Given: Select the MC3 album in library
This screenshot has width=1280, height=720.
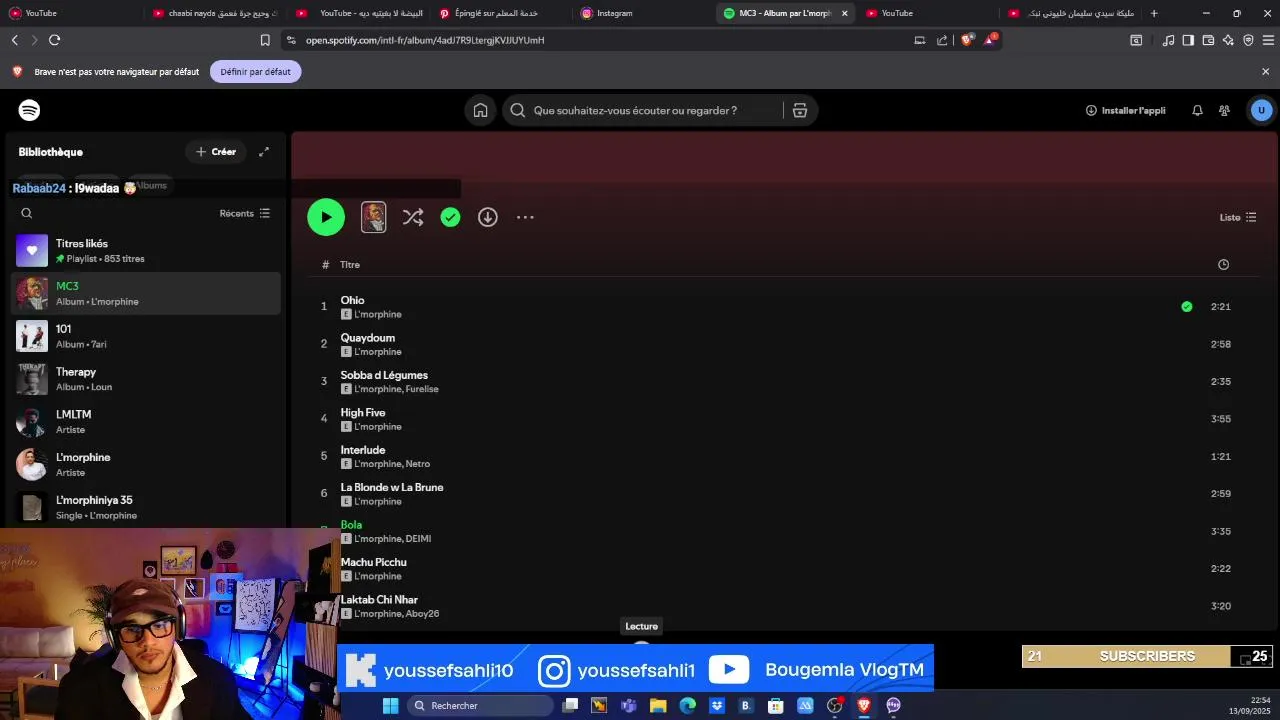Looking at the screenshot, I should coord(146,294).
